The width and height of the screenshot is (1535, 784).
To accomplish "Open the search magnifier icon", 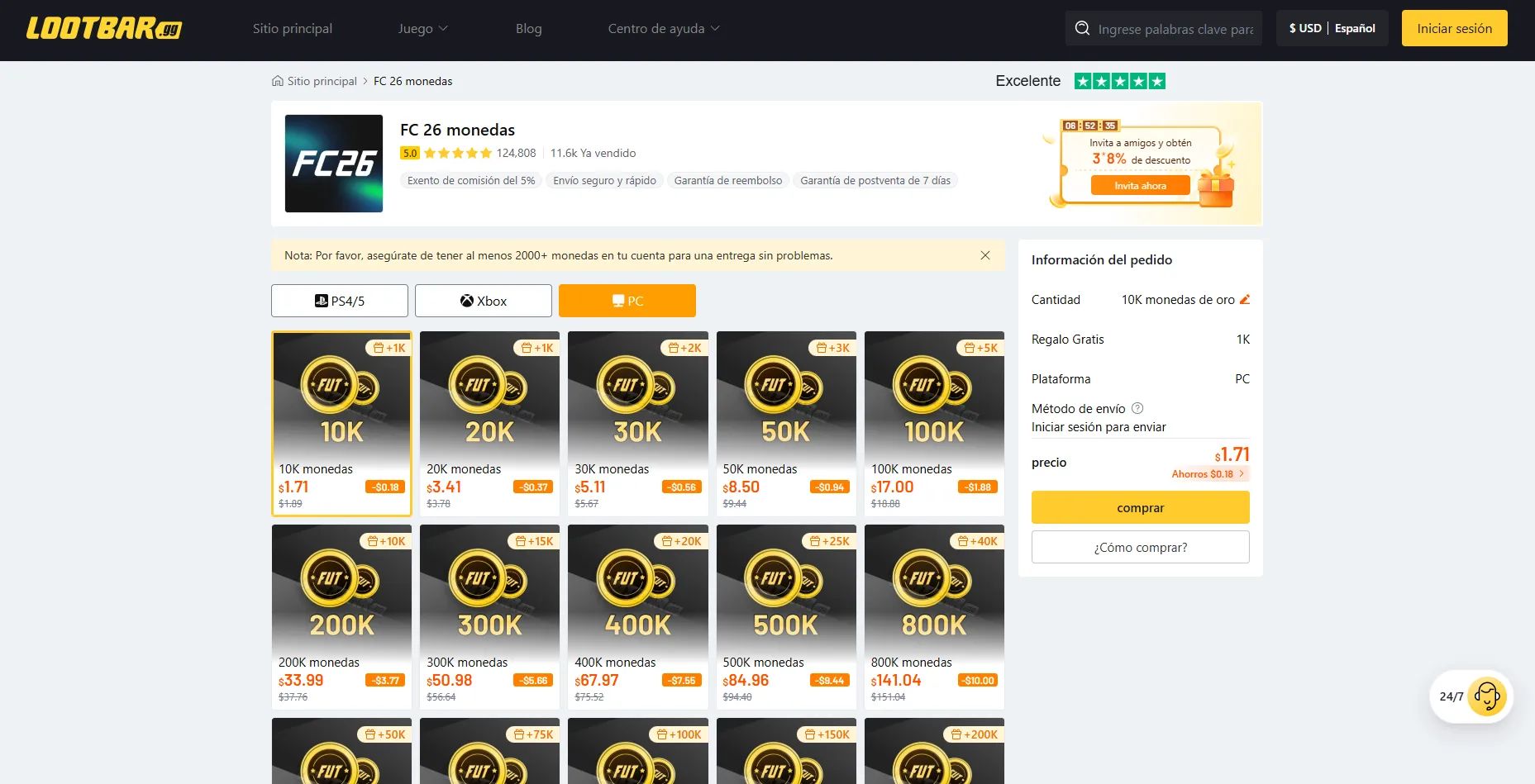I will [x=1082, y=29].
